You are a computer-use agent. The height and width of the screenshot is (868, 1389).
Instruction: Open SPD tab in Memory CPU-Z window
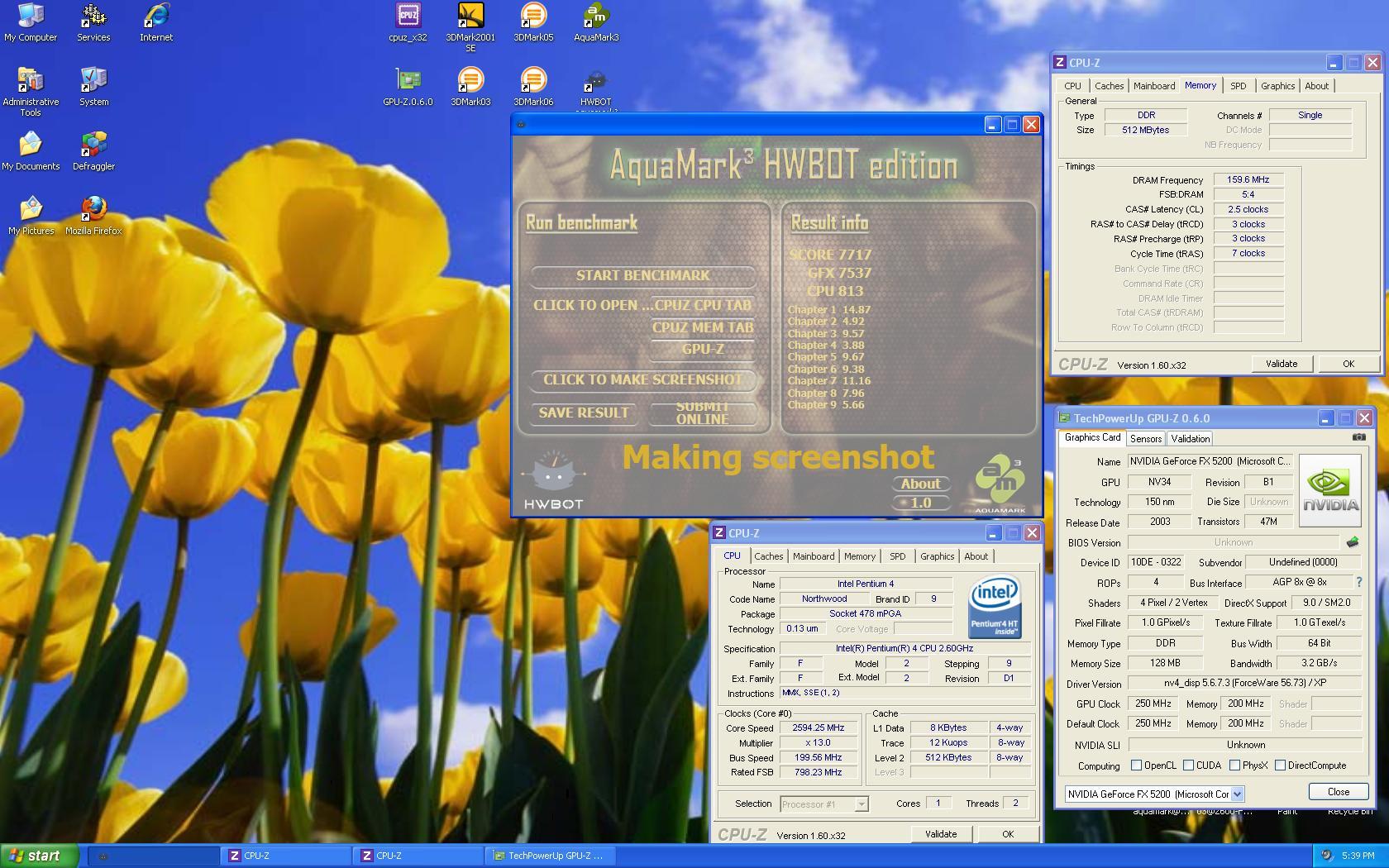(1238, 86)
